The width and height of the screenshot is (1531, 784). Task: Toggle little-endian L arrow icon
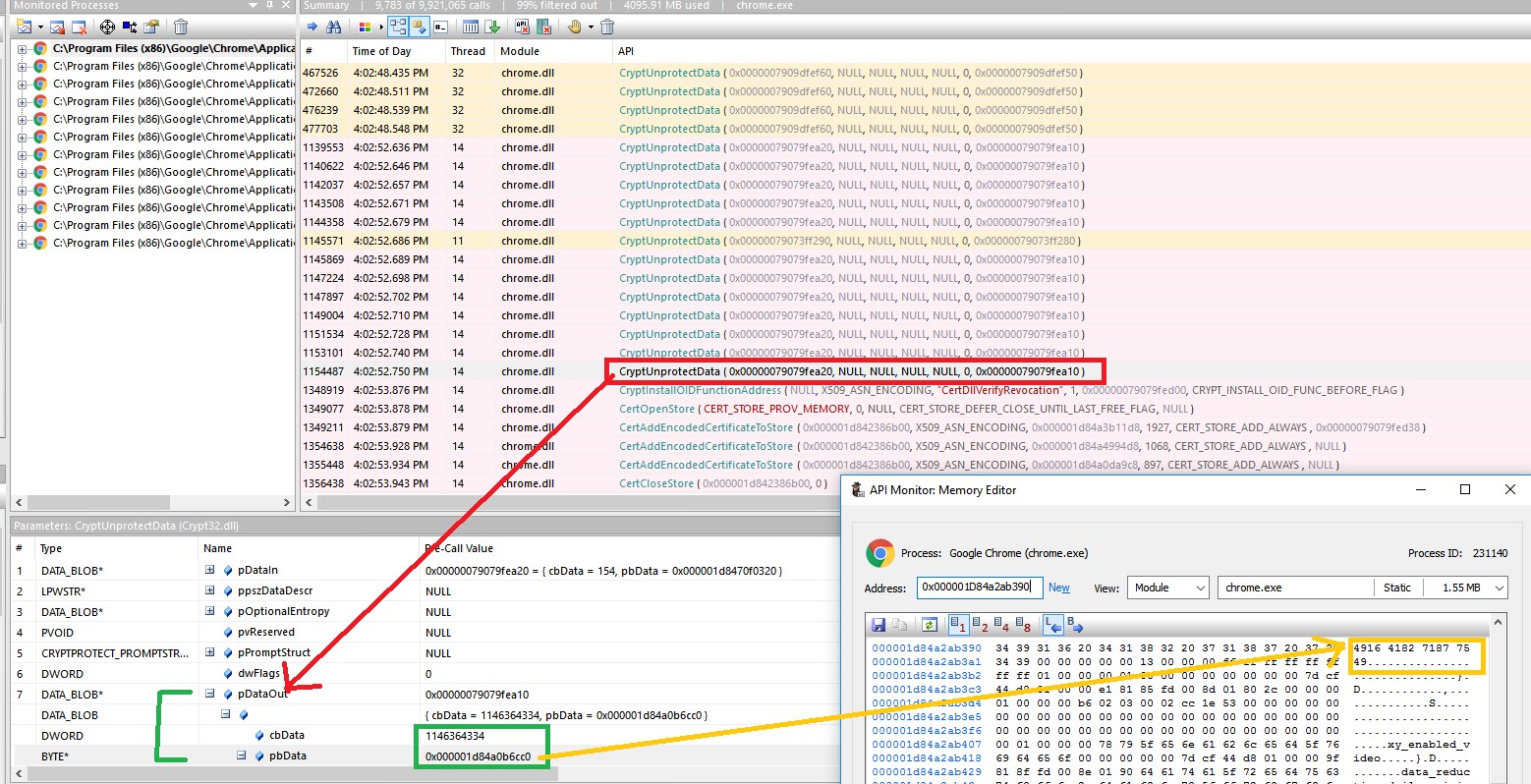pos(1052,625)
